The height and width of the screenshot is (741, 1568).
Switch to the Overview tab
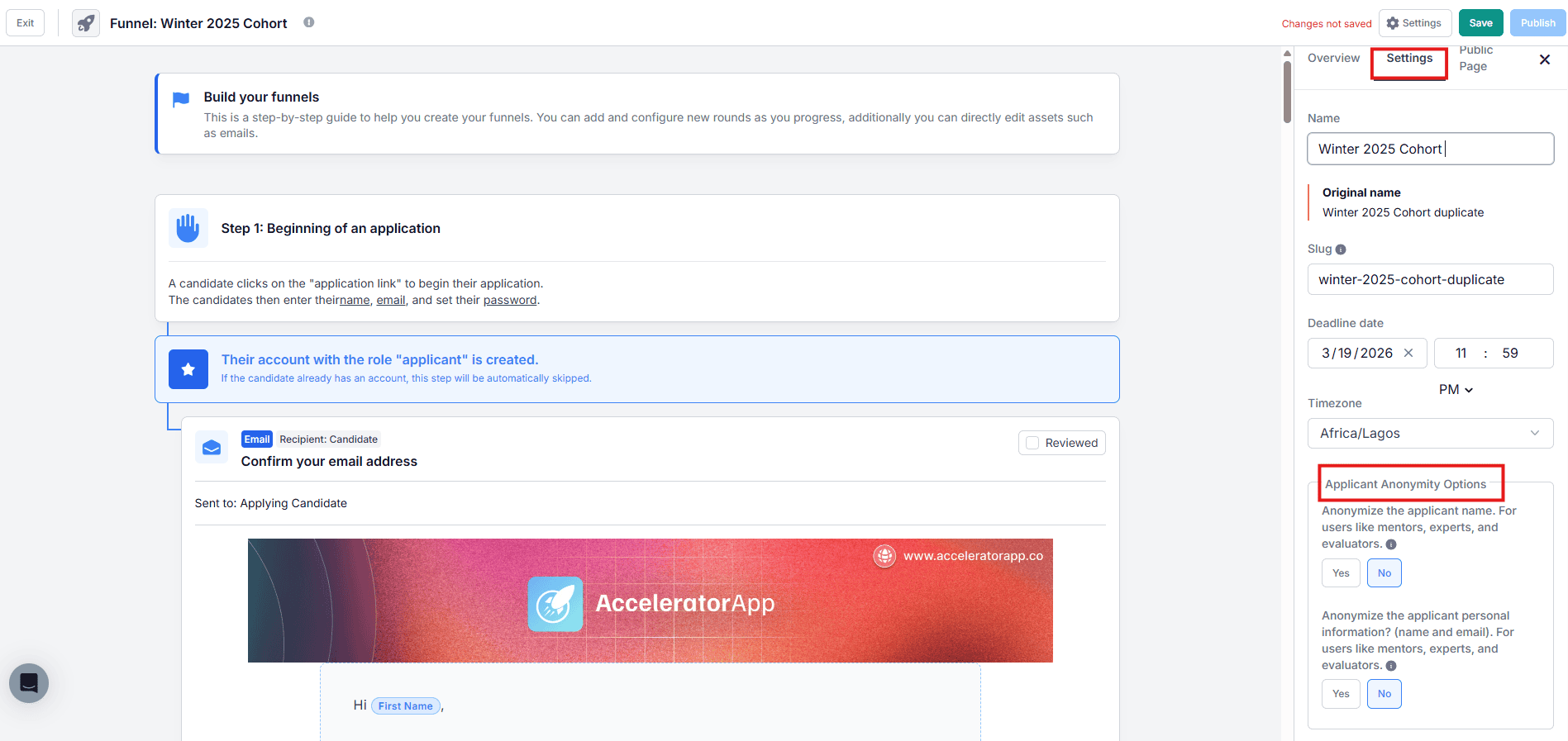(1332, 58)
